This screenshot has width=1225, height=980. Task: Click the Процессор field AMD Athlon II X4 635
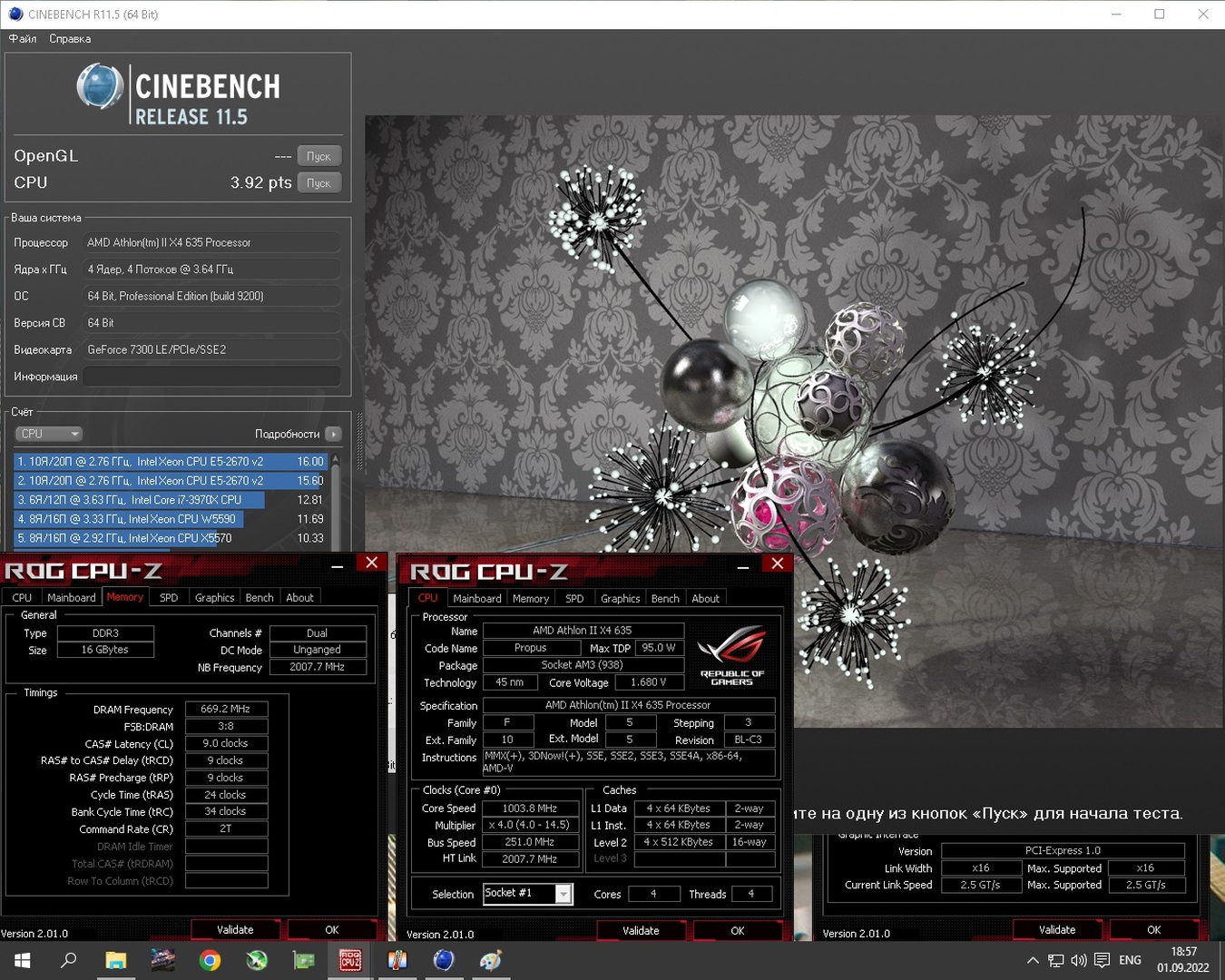(x=212, y=243)
